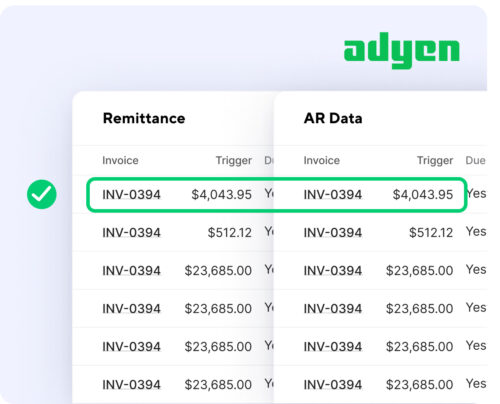Viewport: 500px width, 404px height.
Task: Click the green checkmark match icon
Action: pos(42,194)
